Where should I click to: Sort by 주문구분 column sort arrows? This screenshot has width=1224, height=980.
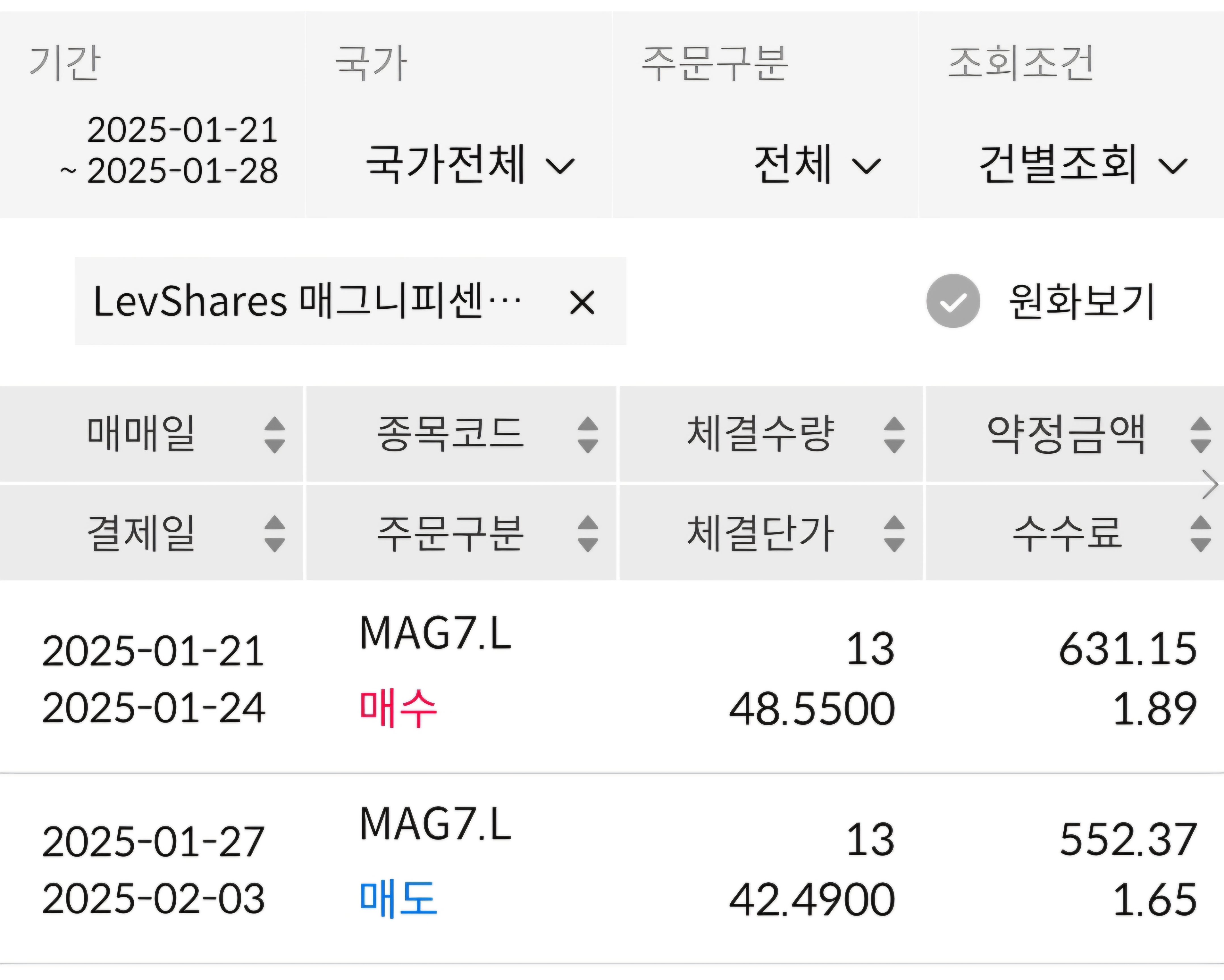588,534
